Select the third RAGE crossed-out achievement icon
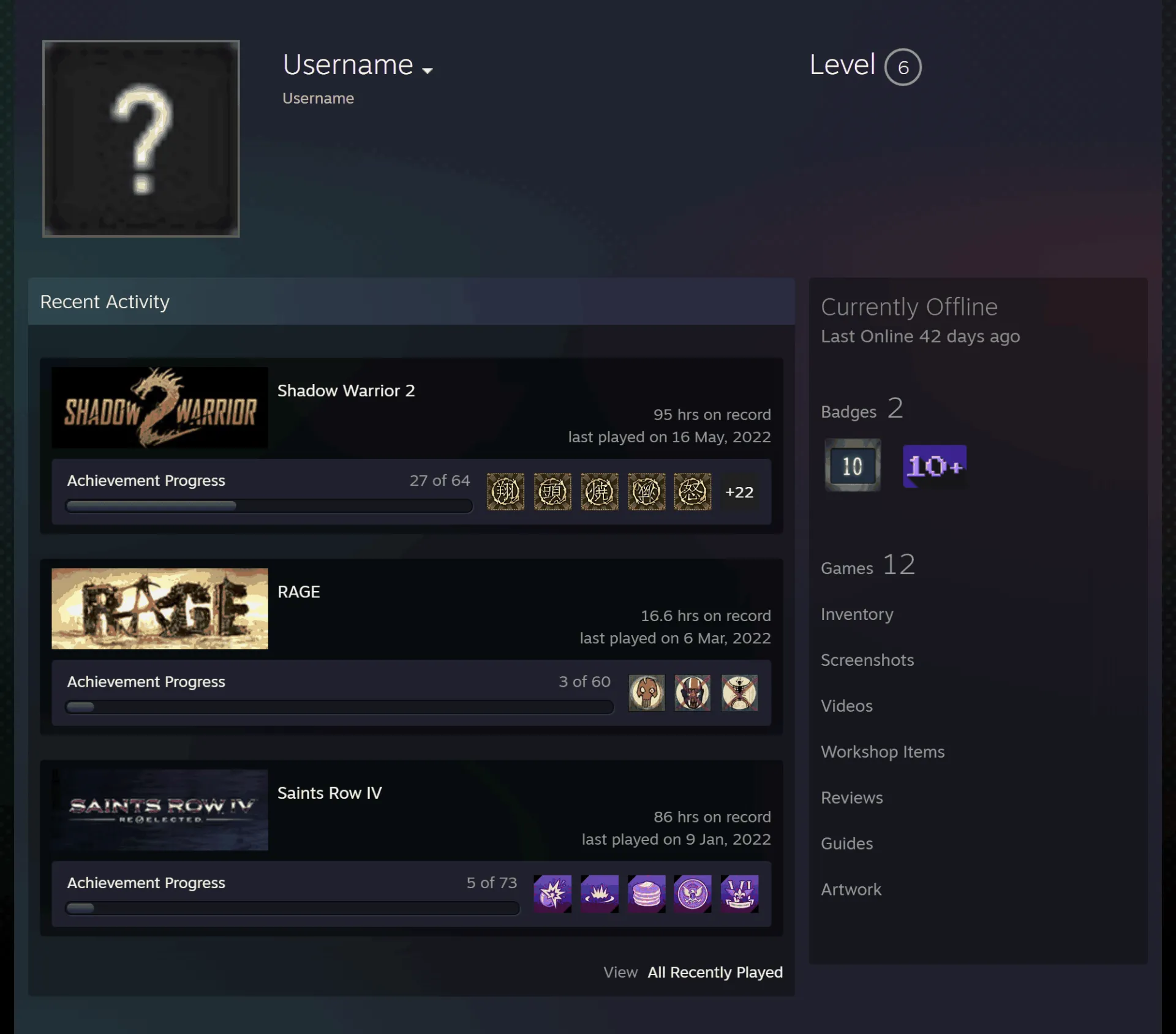This screenshot has height=1034, width=1176. tap(739, 693)
